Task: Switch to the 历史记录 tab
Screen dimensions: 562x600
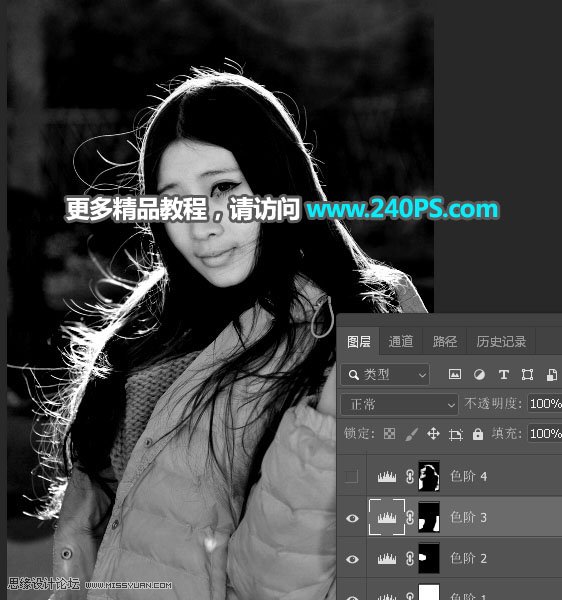Action: (501, 341)
